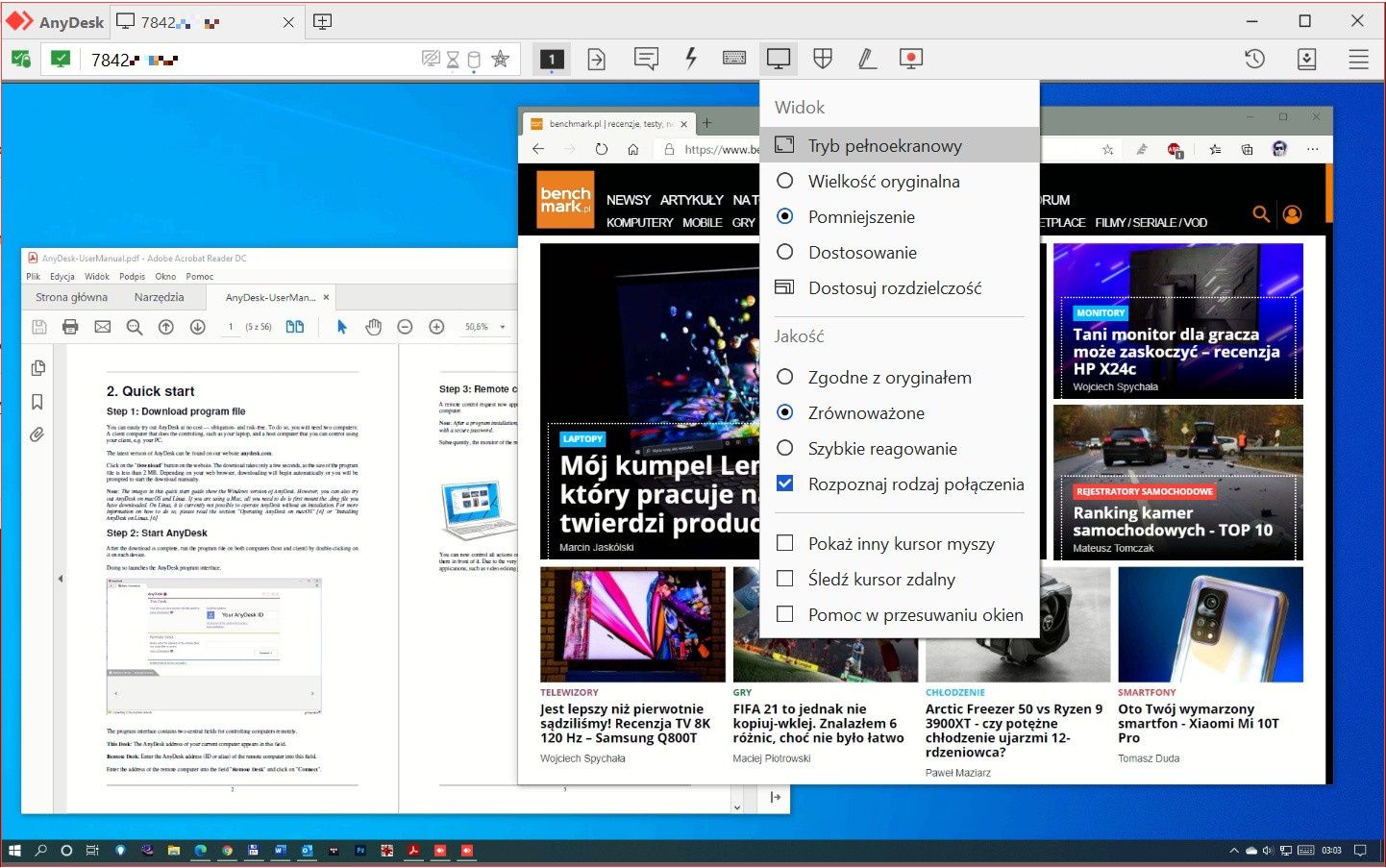The height and width of the screenshot is (868, 1386).
Task: Click the refresh icon in remote Edge browser
Action: [602, 149]
